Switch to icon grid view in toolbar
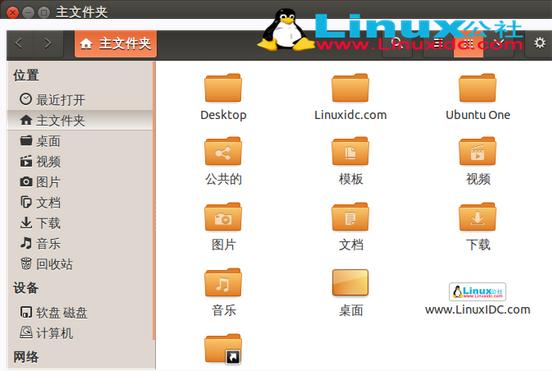Viewport: 552px width, 371px height. [x=468, y=44]
